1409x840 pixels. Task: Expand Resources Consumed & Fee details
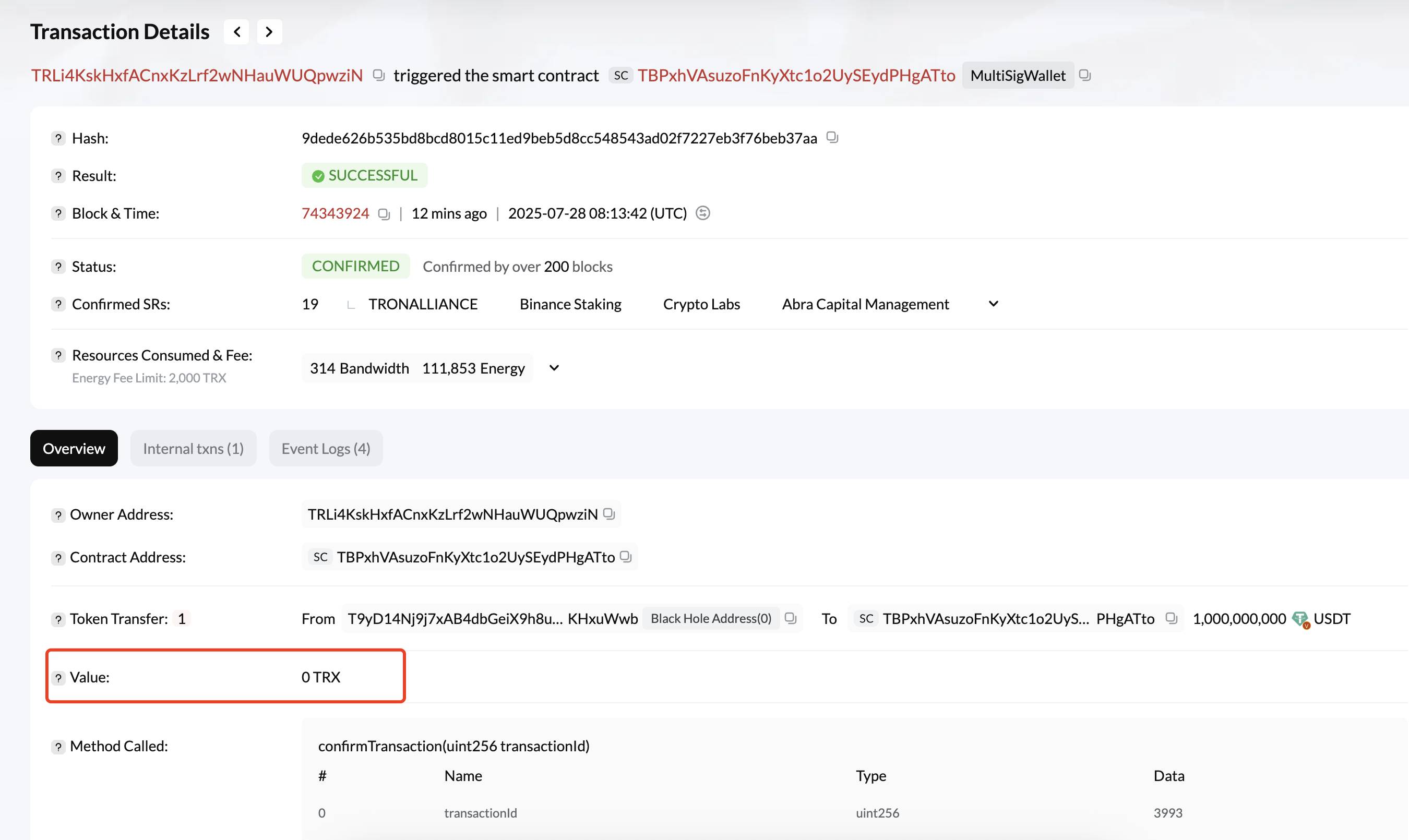coord(554,368)
